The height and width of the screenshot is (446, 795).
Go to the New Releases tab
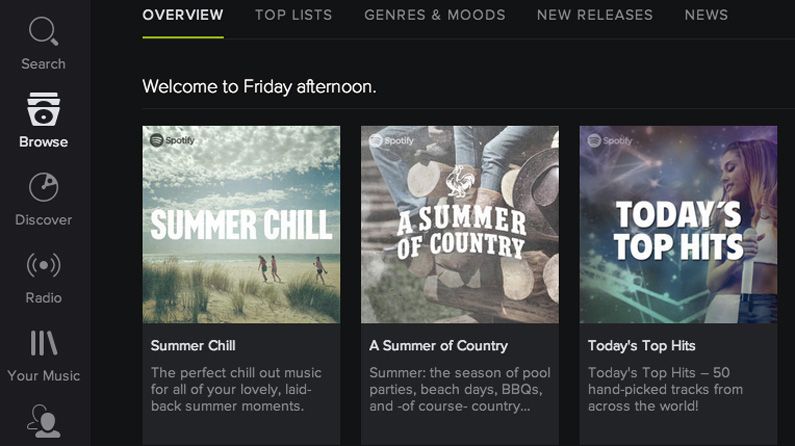594,15
